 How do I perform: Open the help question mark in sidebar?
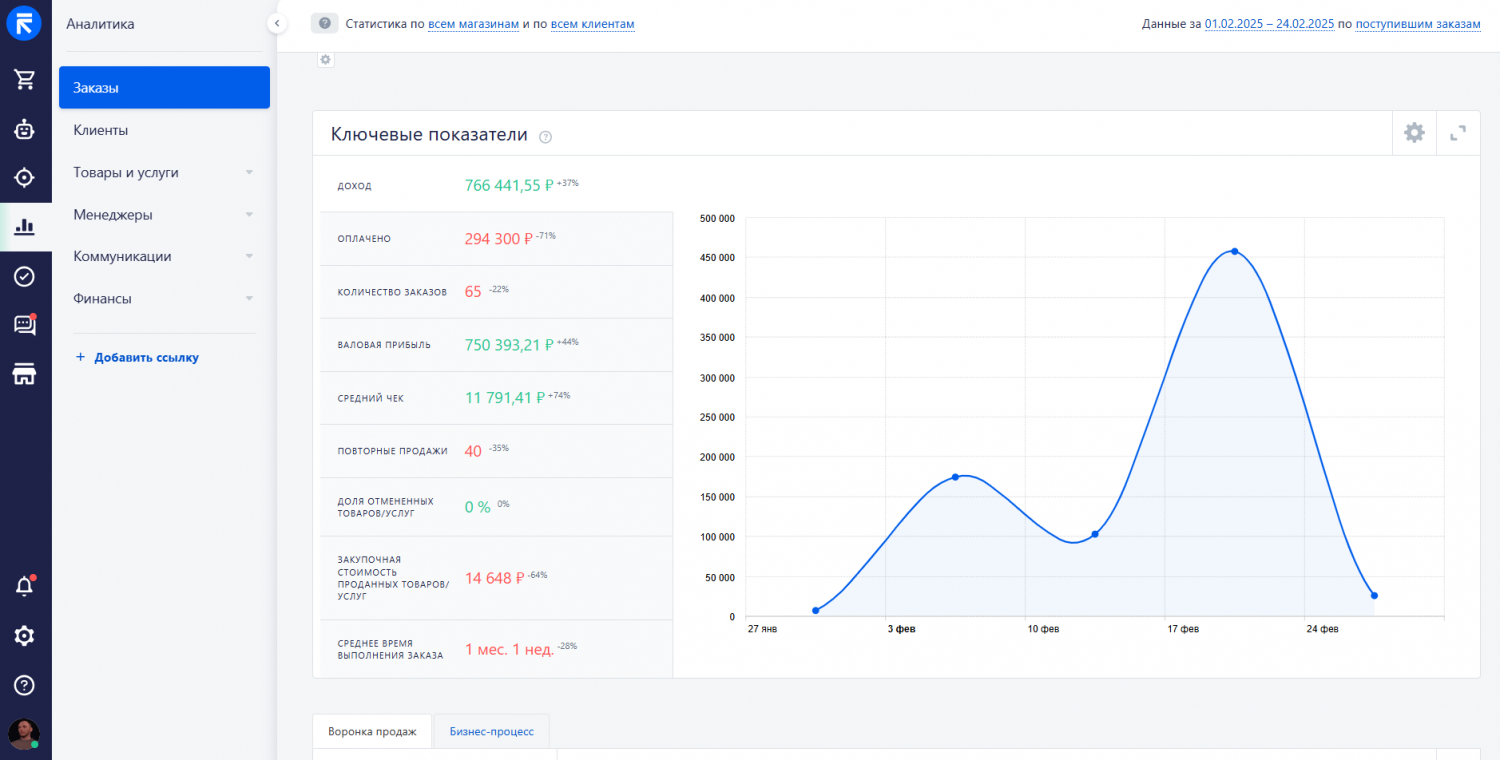coord(25,685)
